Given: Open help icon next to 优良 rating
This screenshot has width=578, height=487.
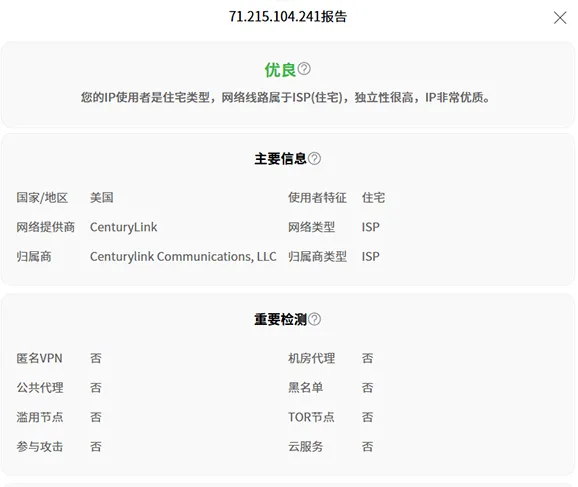Looking at the screenshot, I should pyautogui.click(x=304, y=69).
